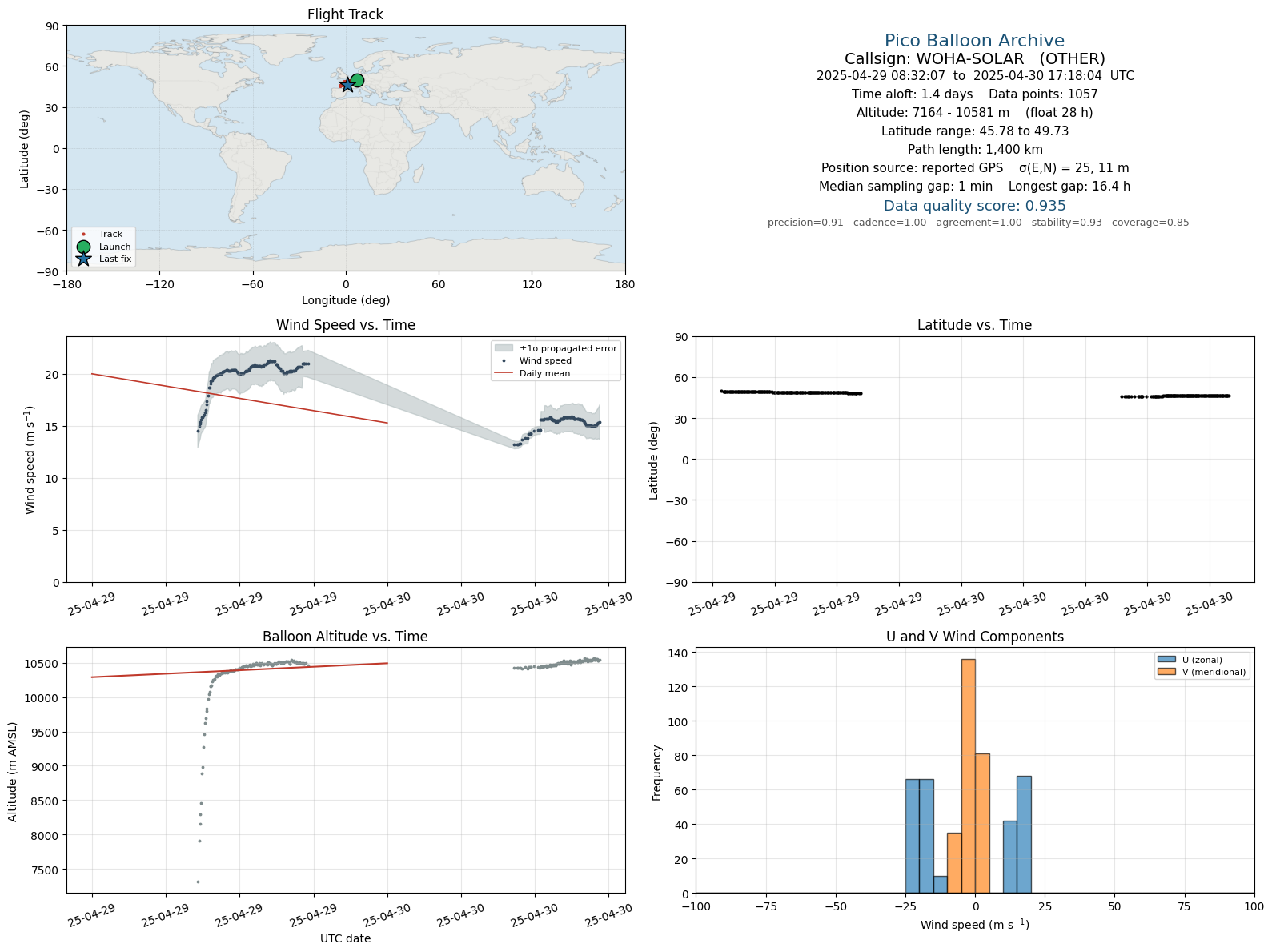This screenshot has height=952, width=1272.
Task: Select the "Callsign: WOHA-SOLAR (OTHER)" line
Action: tap(974, 59)
